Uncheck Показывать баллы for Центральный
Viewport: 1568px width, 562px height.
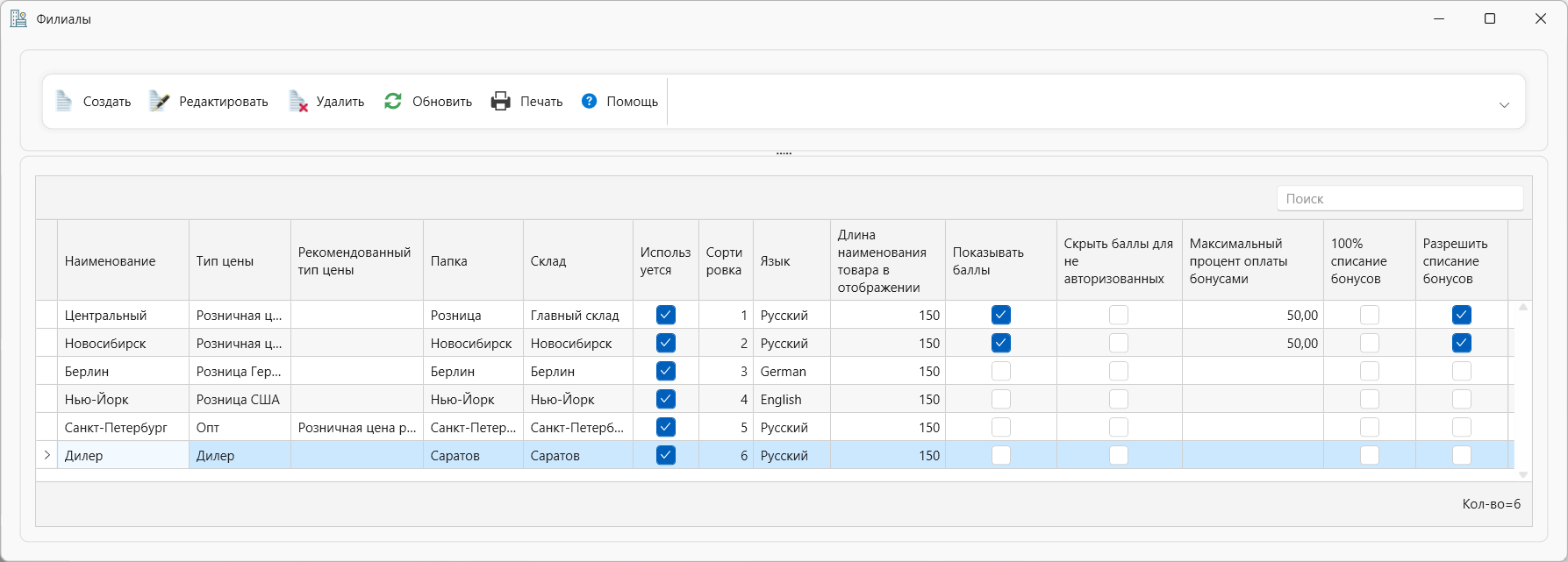click(1001, 315)
